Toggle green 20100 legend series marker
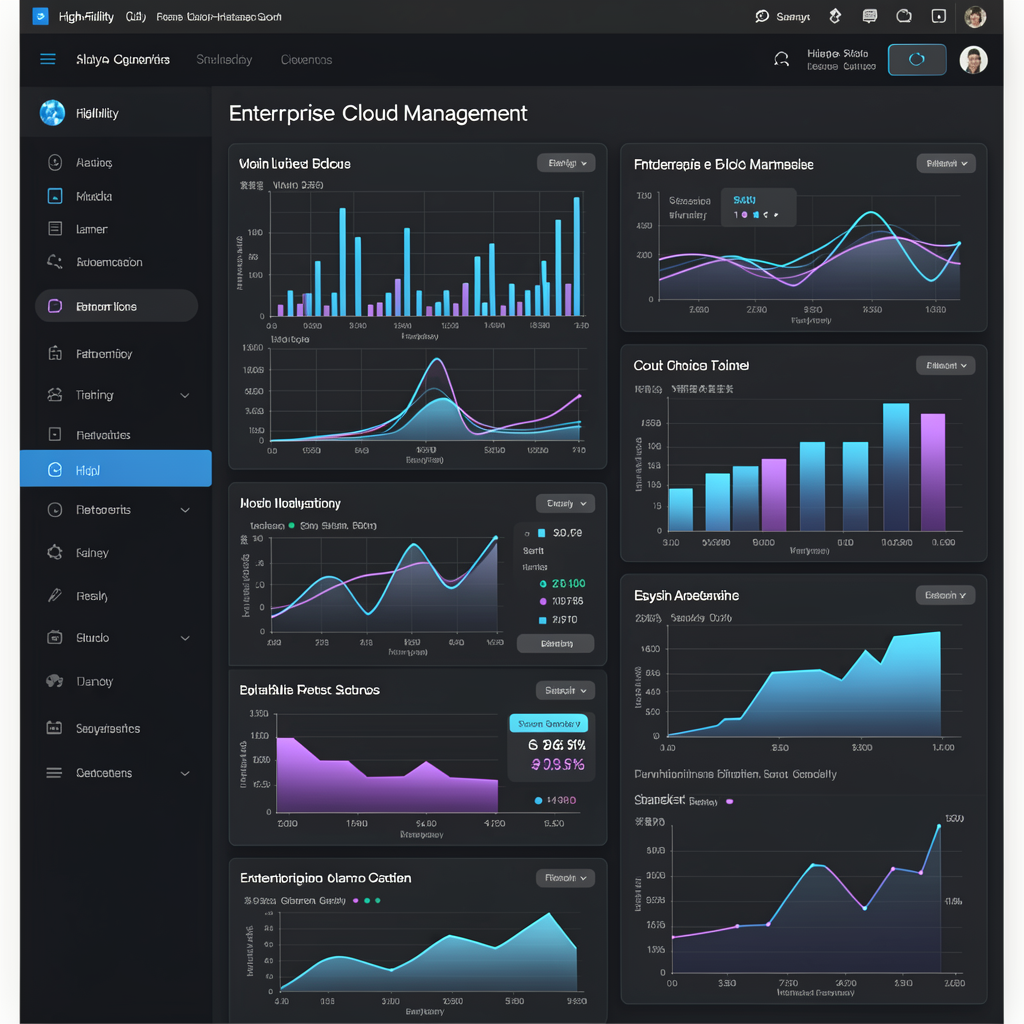Screen dimensions: 1024x1024 click(543, 583)
